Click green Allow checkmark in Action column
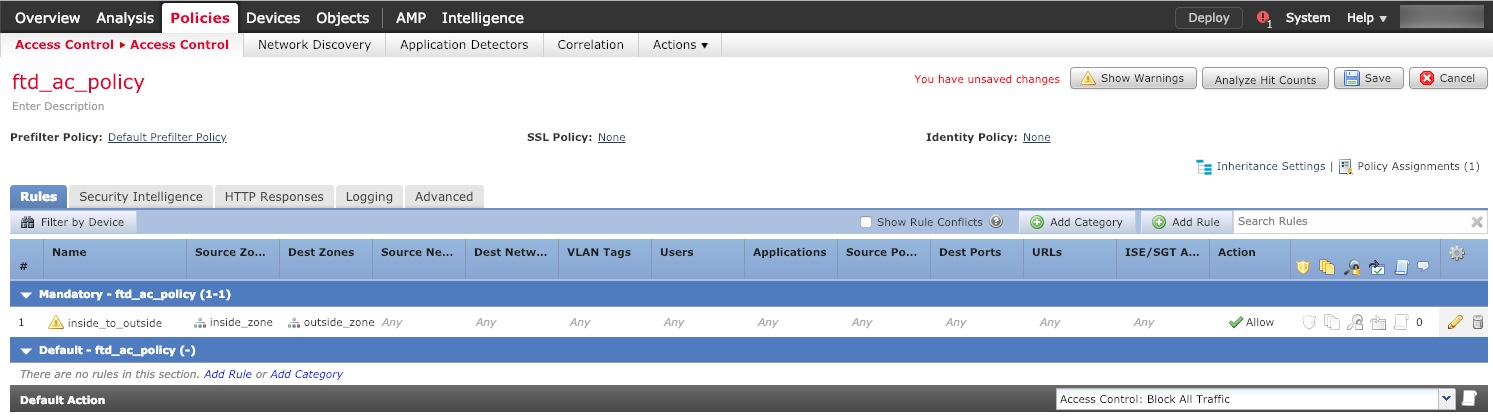This screenshot has height=420, width=1493. [1236, 322]
